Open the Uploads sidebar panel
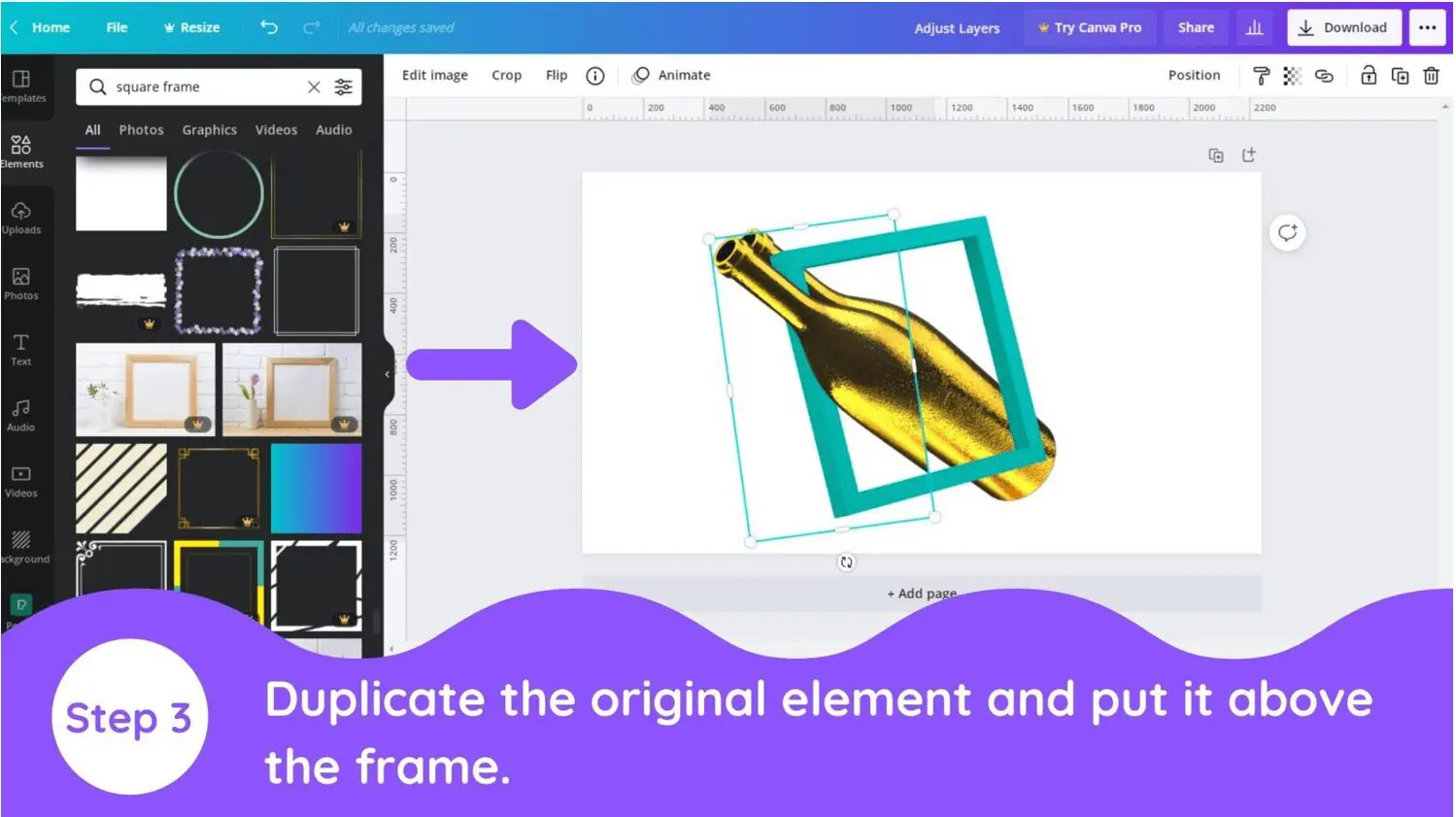1456x817 pixels. coord(21,218)
